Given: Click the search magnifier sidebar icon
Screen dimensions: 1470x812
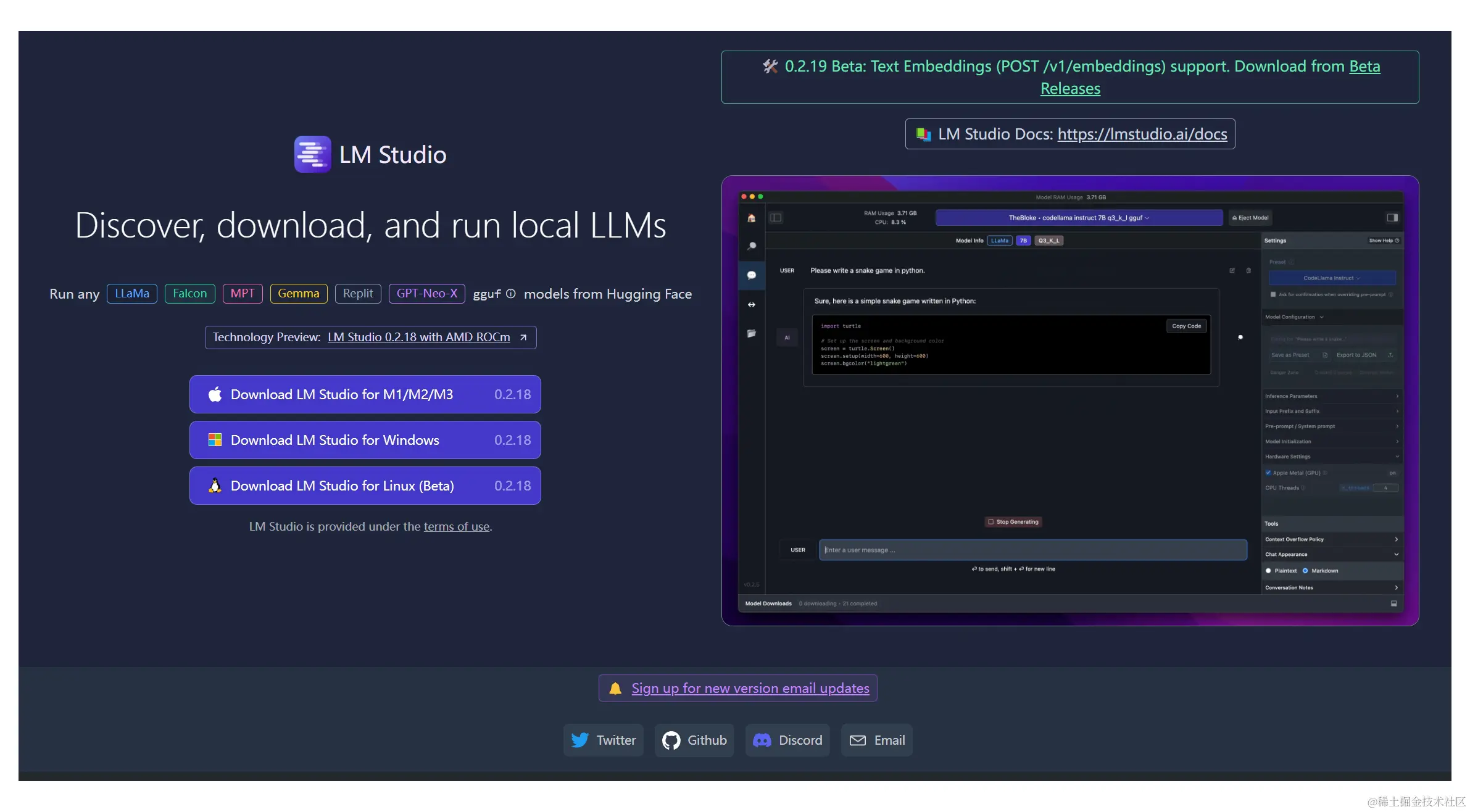Looking at the screenshot, I should tap(752, 246).
